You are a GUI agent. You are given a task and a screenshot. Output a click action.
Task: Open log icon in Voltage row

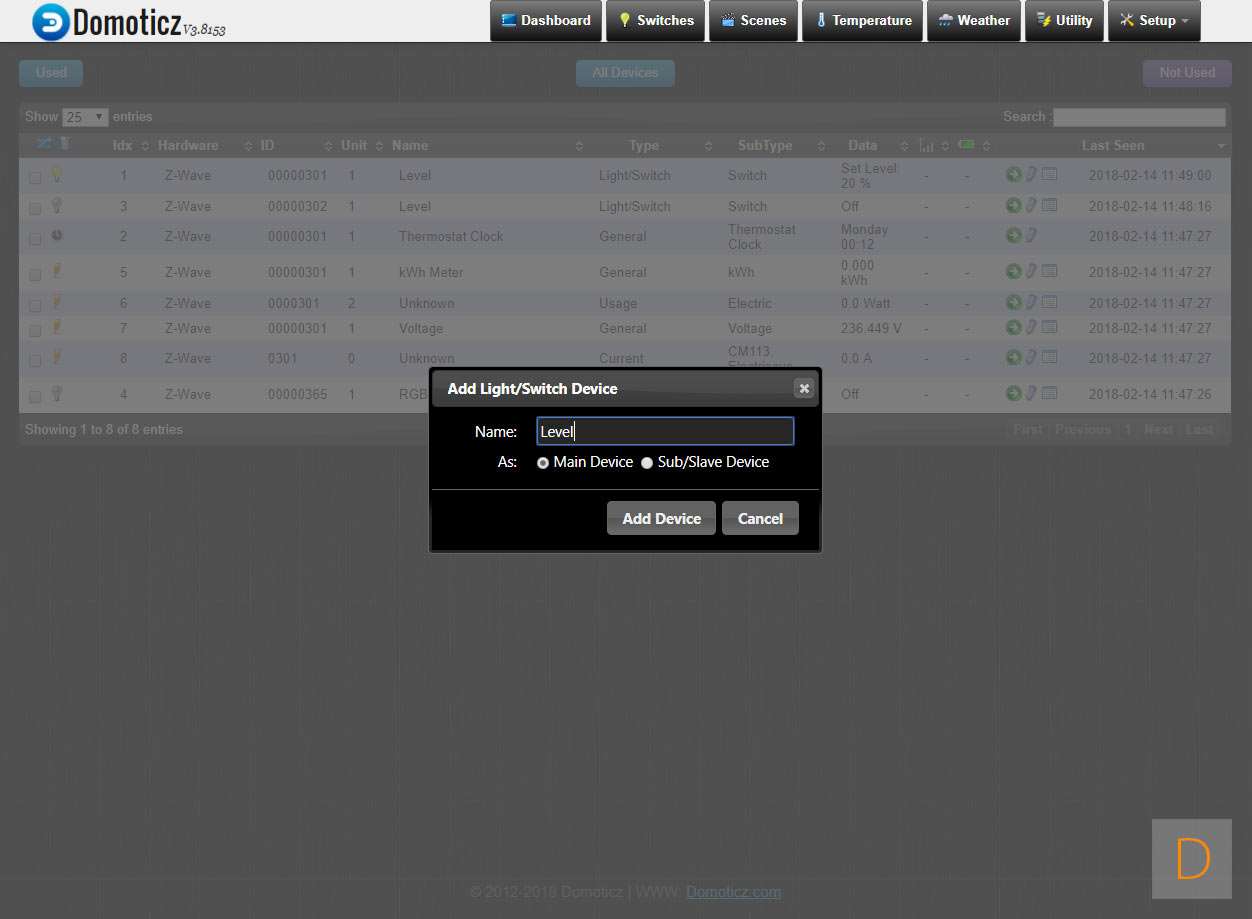click(x=1049, y=327)
